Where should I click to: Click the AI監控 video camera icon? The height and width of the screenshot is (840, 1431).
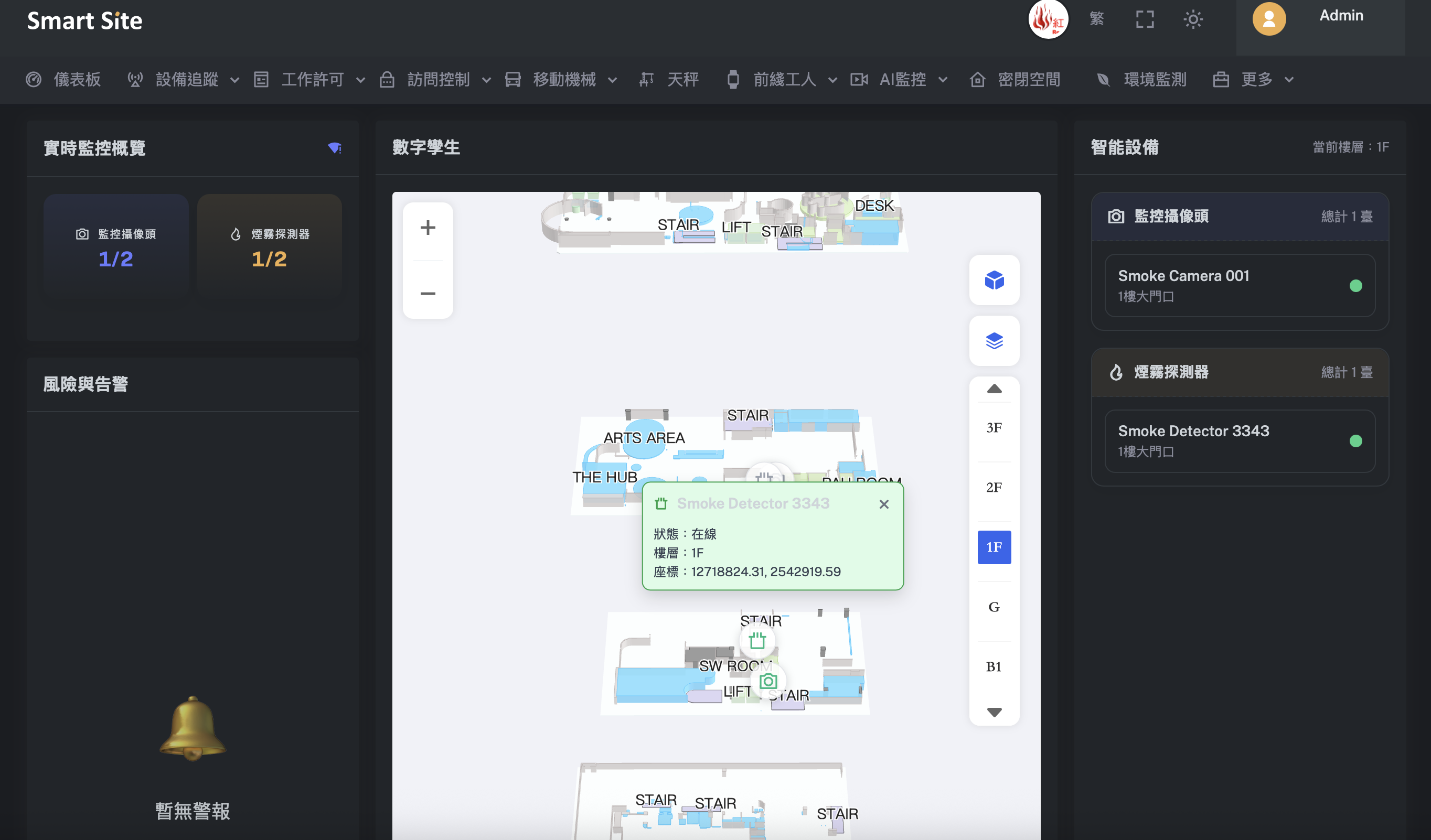click(859, 80)
